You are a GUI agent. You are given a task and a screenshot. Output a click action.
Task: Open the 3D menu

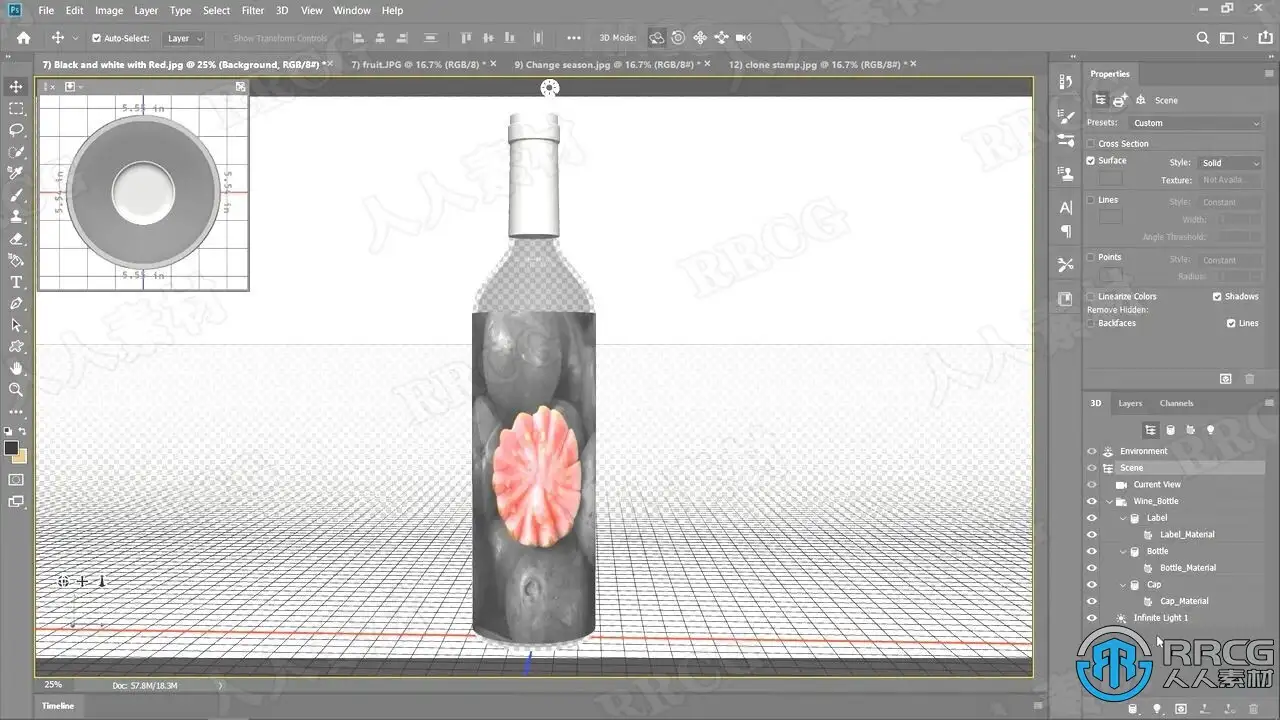(282, 10)
